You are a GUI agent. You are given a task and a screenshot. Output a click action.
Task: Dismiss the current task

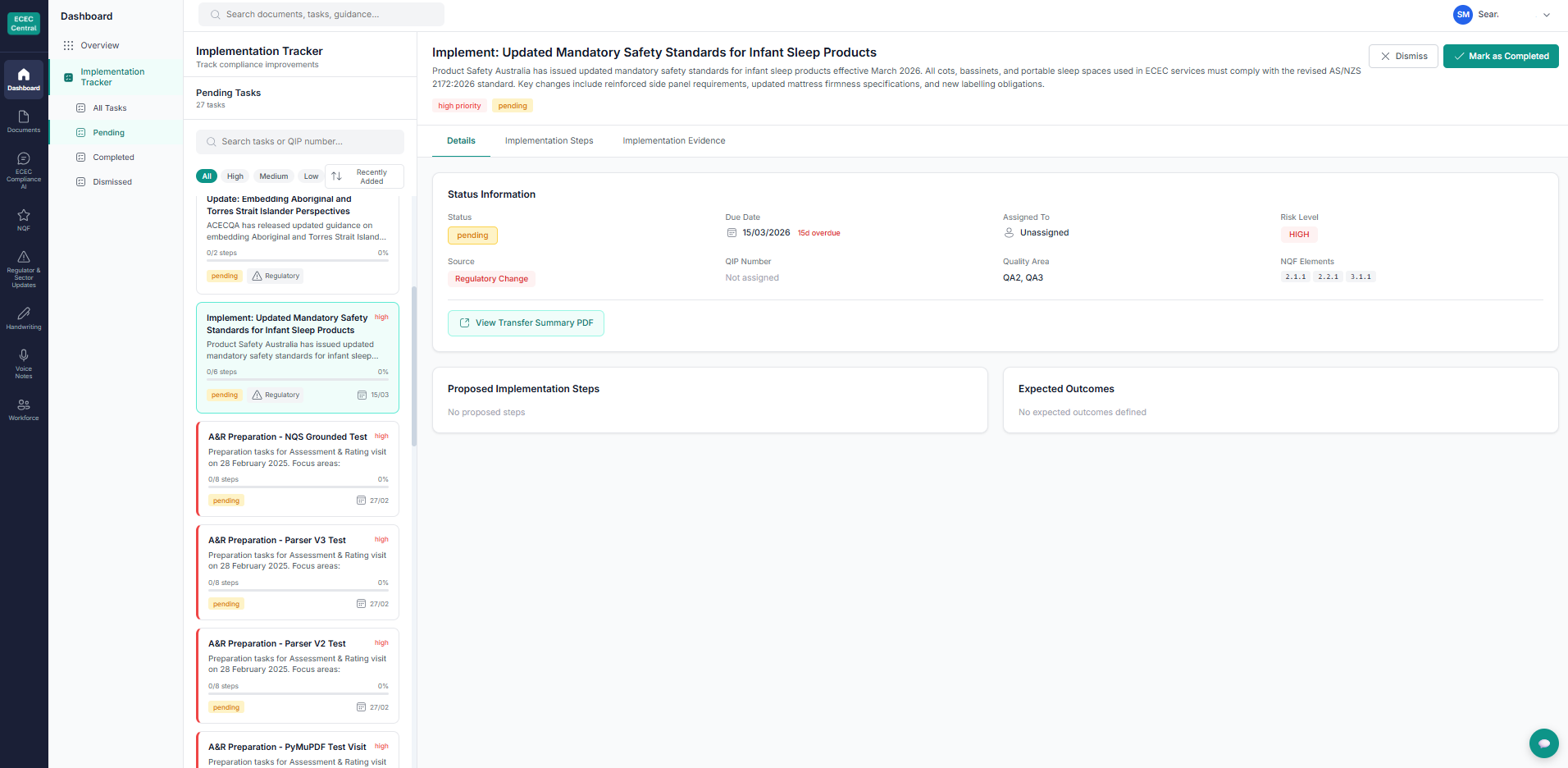coord(1403,57)
